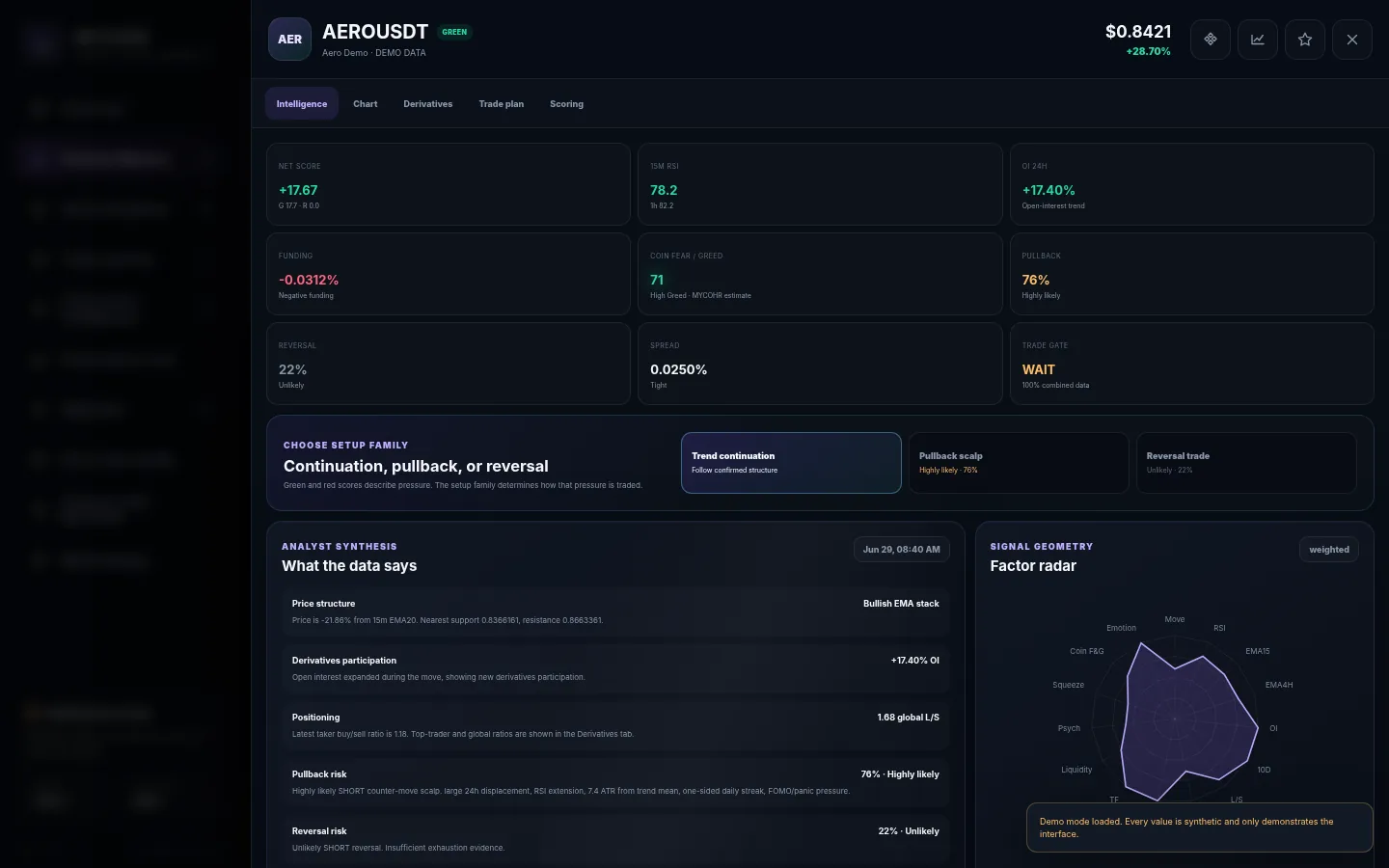
Task: Click the Squeeze axis label on radar
Action: pyautogui.click(x=1068, y=685)
